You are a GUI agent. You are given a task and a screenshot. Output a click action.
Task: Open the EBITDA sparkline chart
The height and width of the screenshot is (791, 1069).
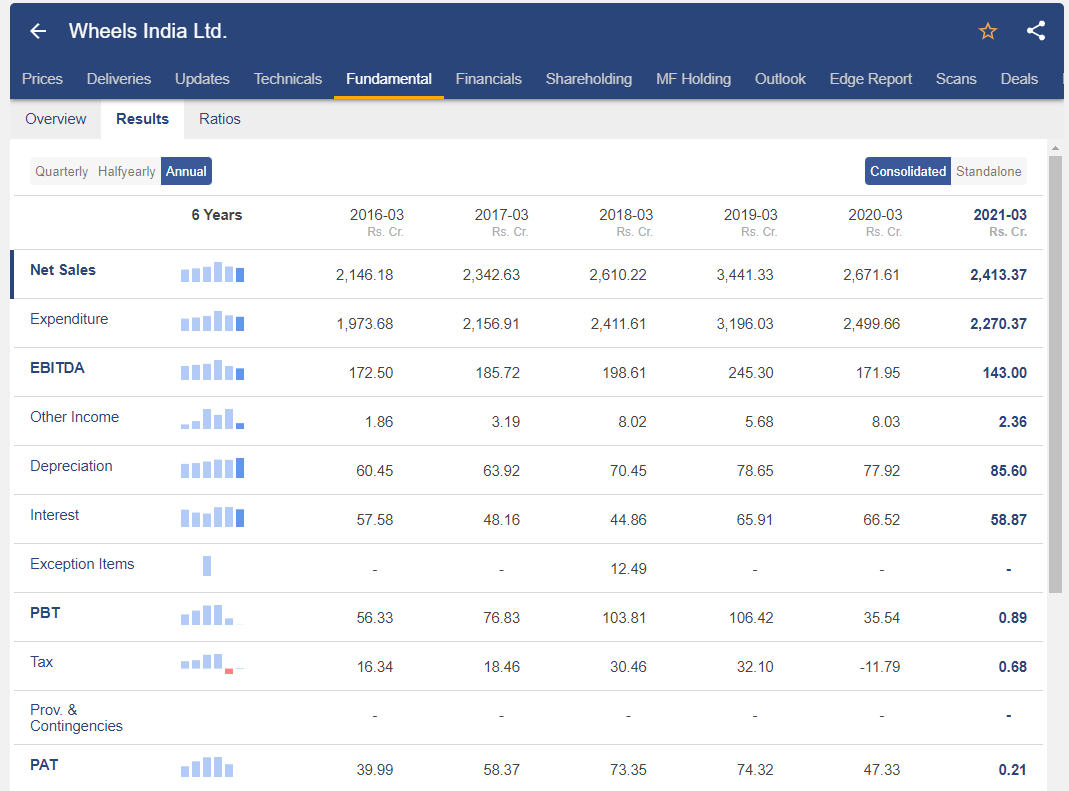click(x=212, y=370)
